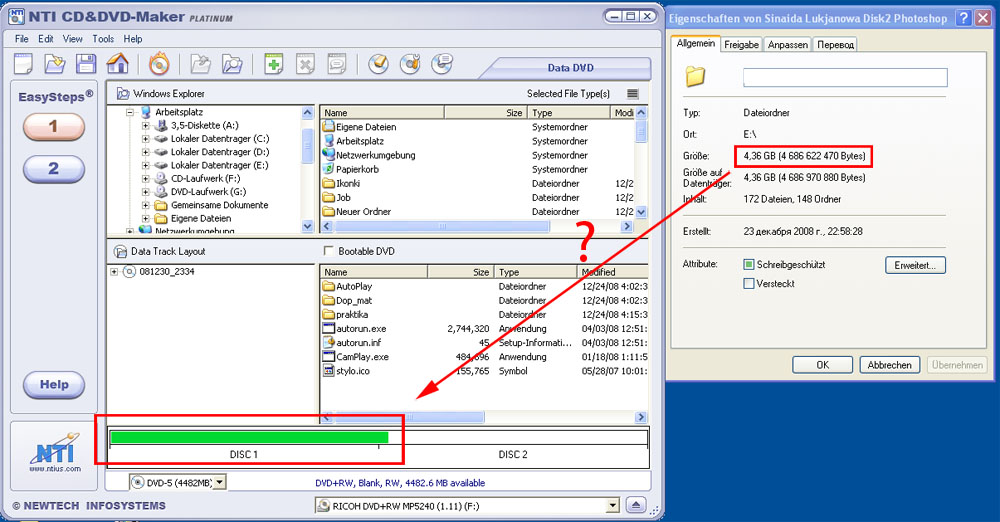
Task: Click the Remove file X icon
Action: point(305,64)
